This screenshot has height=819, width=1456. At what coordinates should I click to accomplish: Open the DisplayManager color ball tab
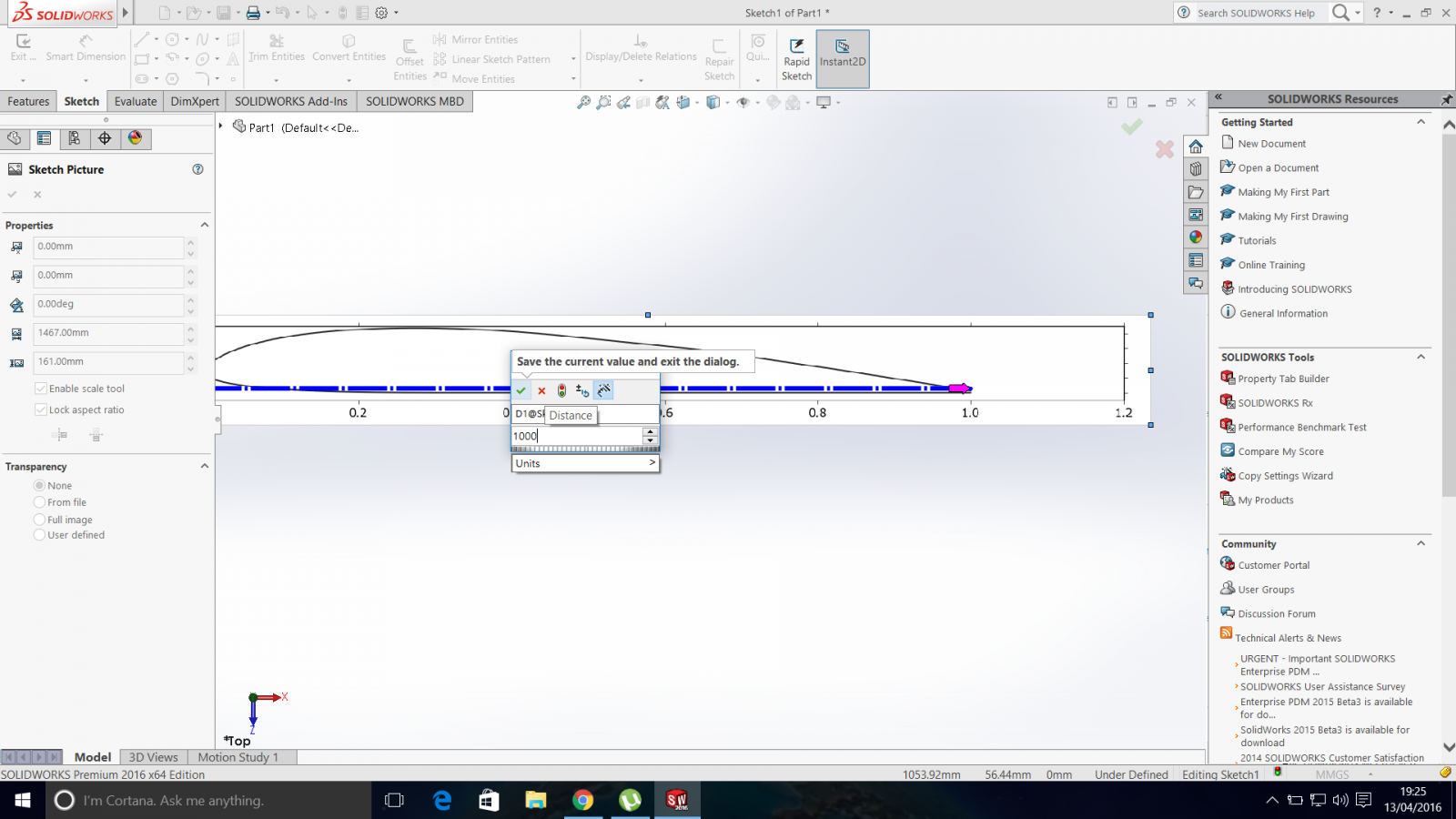(x=135, y=138)
